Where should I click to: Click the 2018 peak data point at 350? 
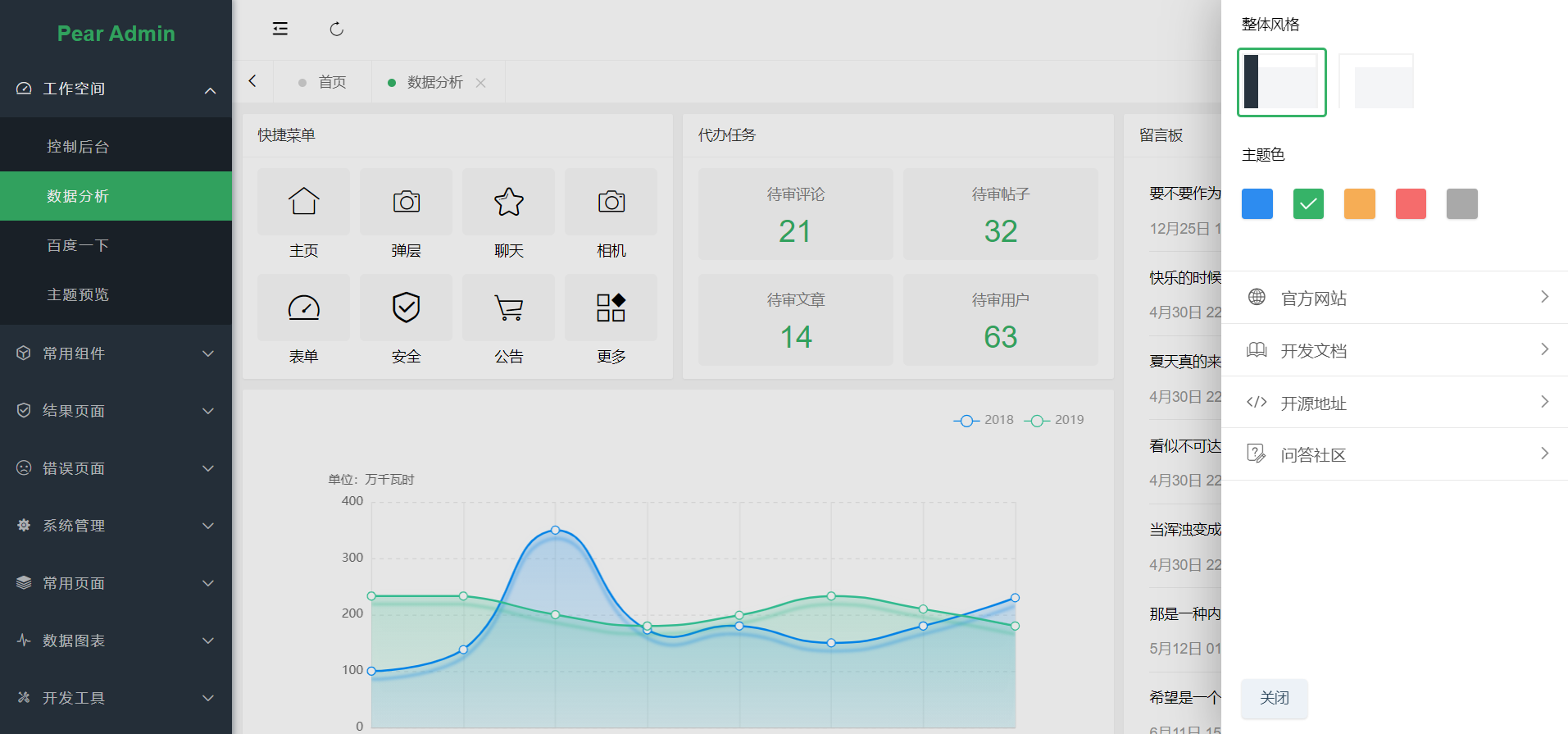[555, 531]
